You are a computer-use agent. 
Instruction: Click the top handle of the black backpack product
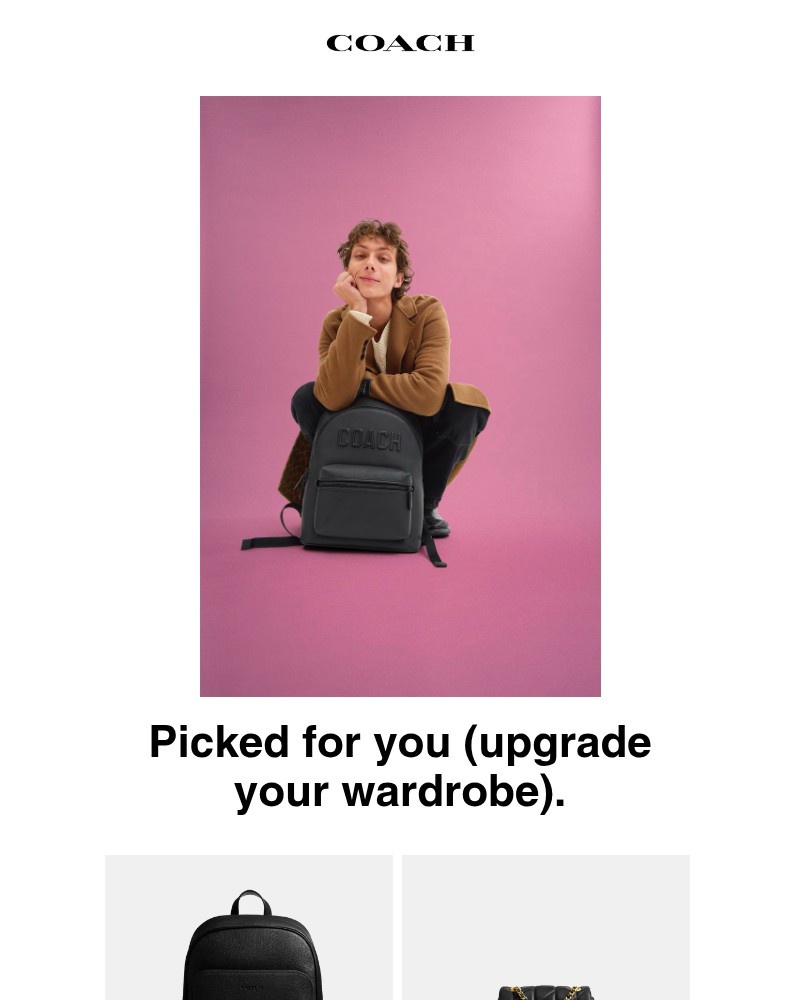[251, 902]
